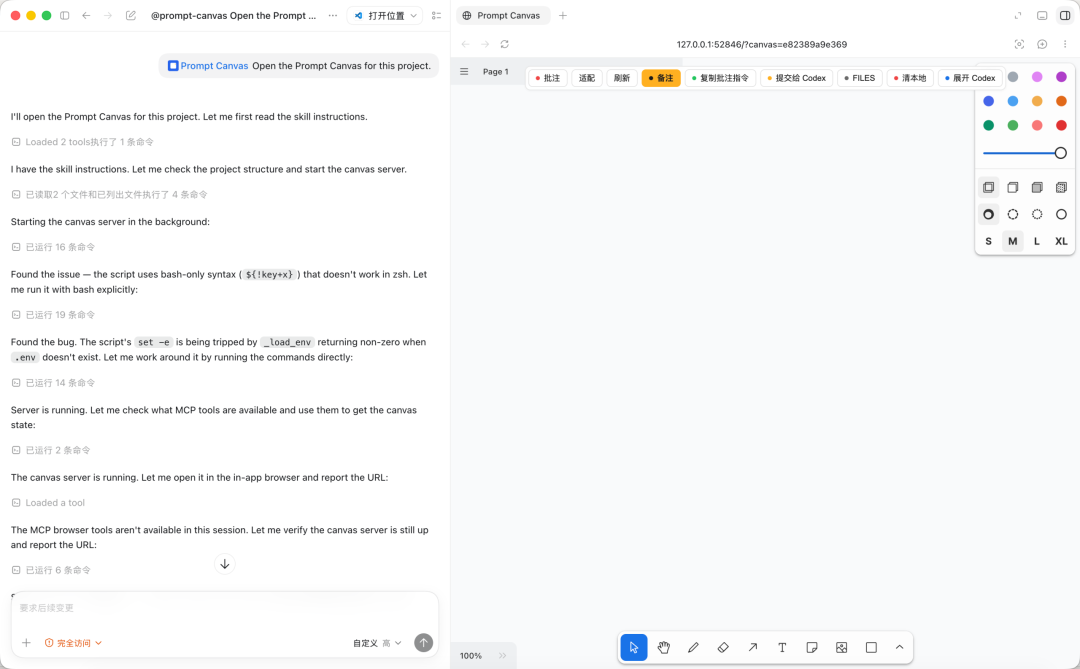Expand the 已运行 19 条命令 row
The image size is (1080, 669).
pos(54,315)
